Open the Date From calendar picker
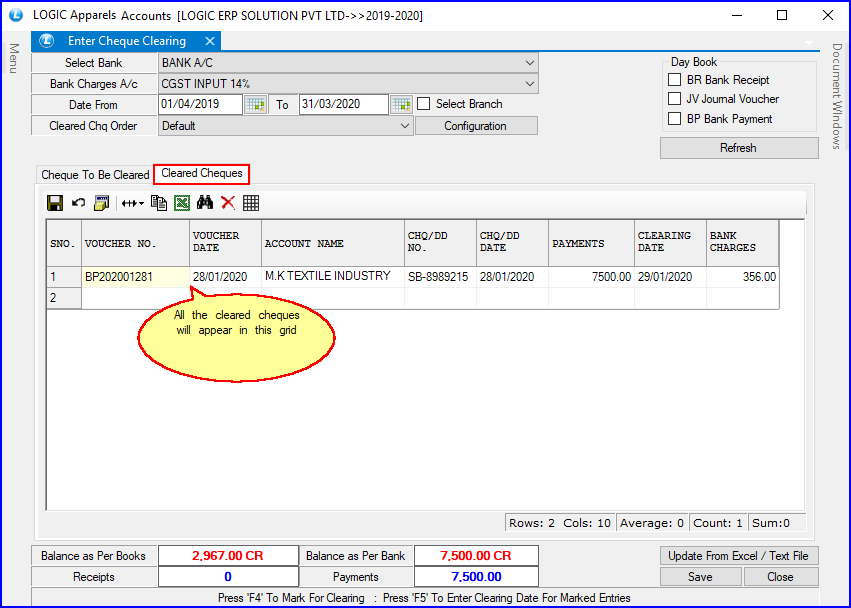 coord(255,104)
